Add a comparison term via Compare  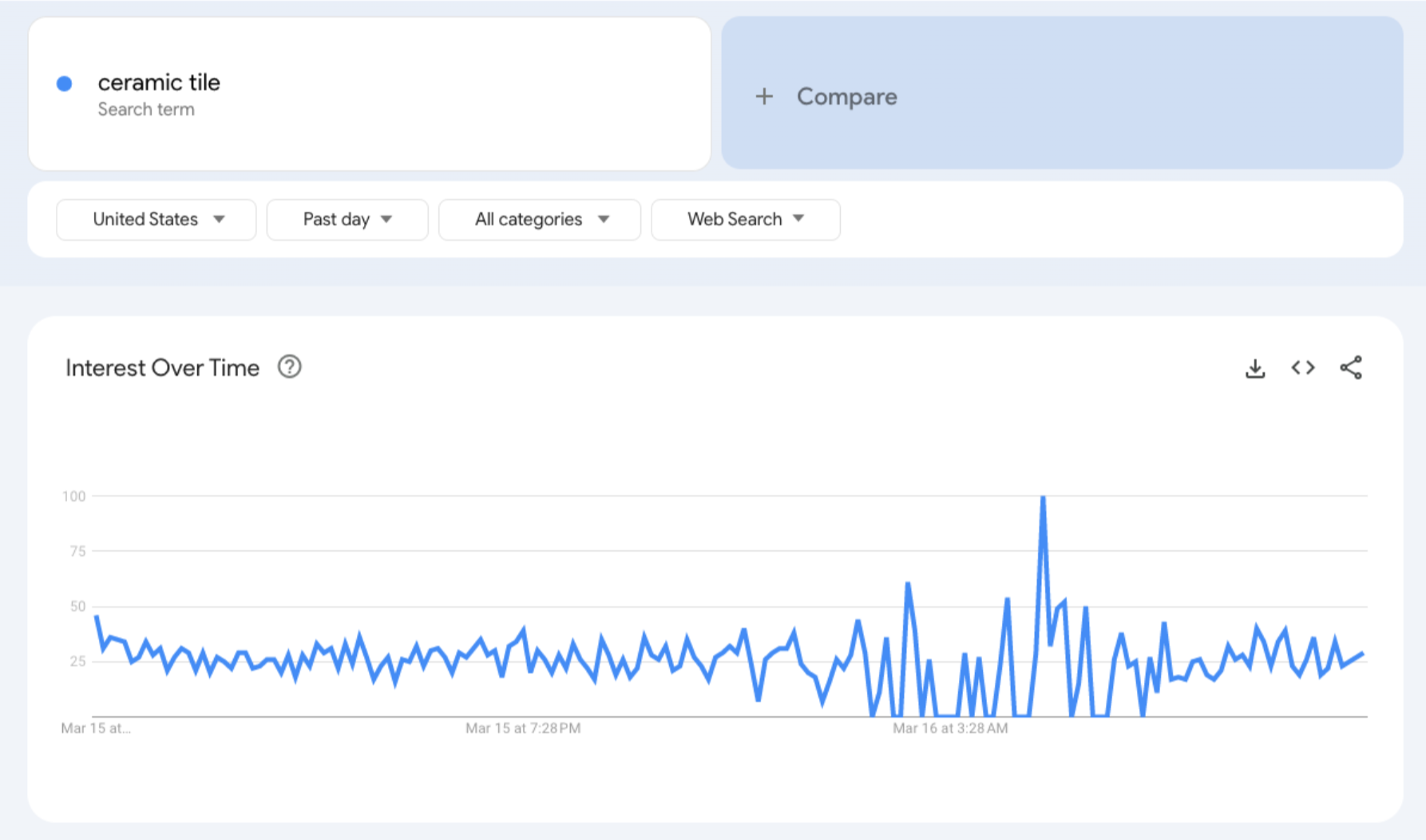pyautogui.click(x=846, y=97)
